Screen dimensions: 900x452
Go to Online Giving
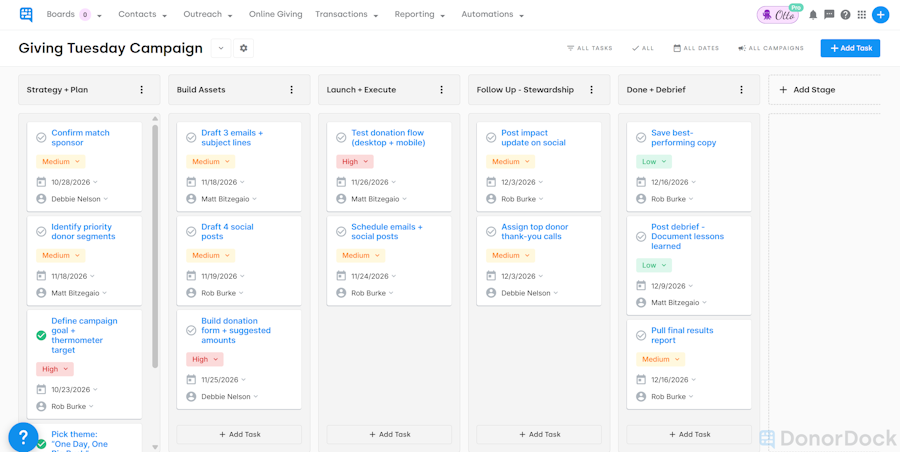coord(275,15)
